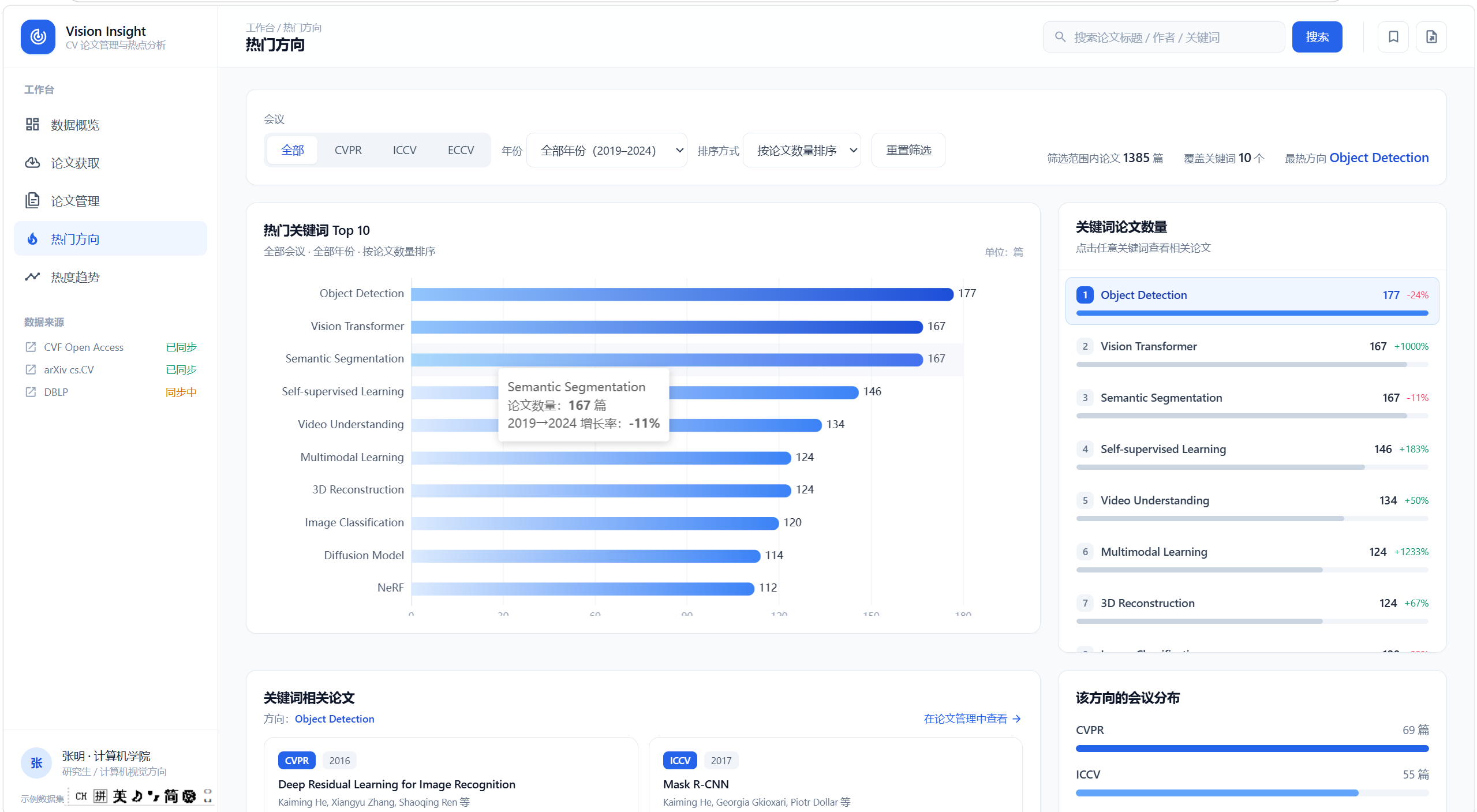Screen dimensions: 1477x812
Task: Click the 搜索 button
Action: tap(1317, 37)
